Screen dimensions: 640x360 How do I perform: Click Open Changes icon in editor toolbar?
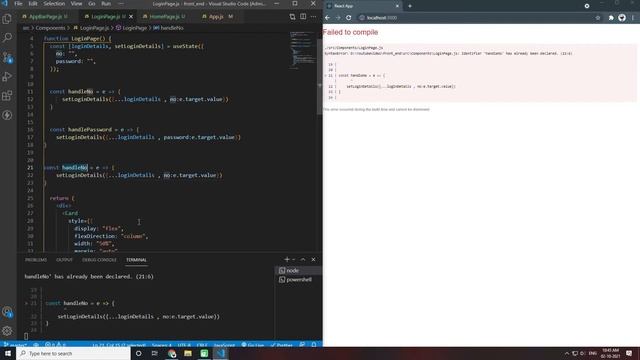tap(292, 17)
